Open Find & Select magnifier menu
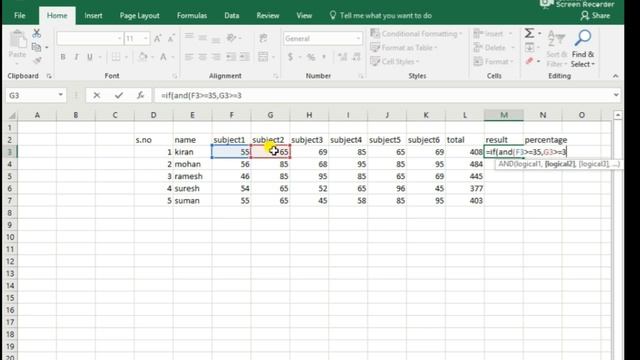640x360 pixels. coord(583,49)
